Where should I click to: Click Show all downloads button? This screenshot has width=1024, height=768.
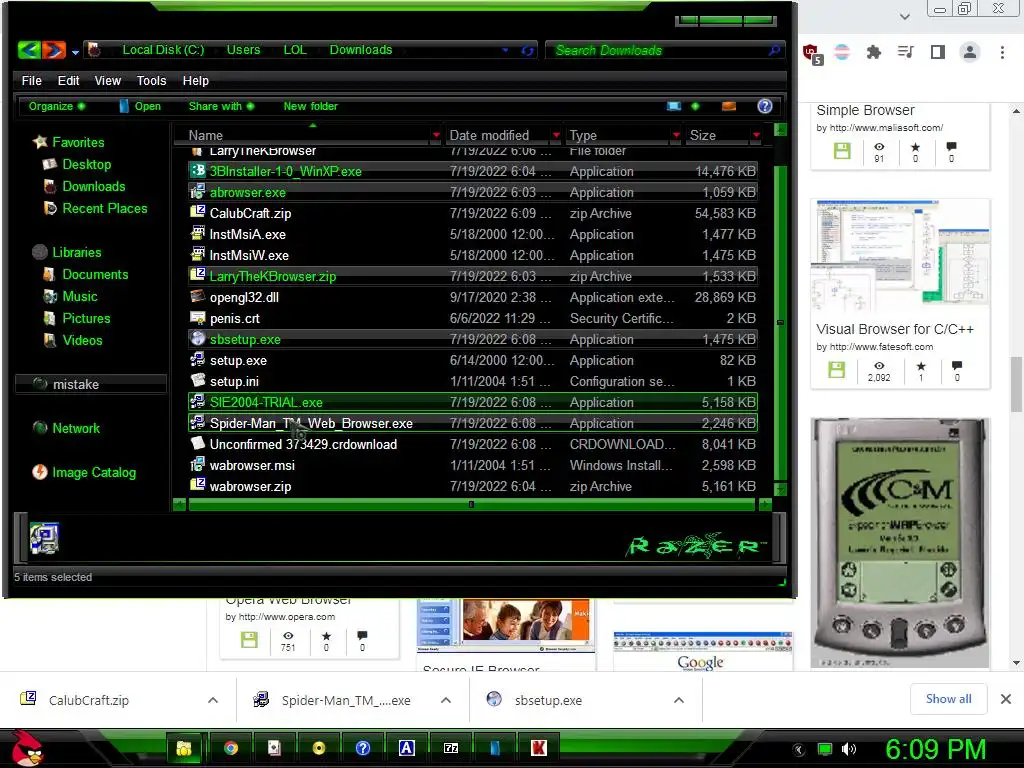[x=948, y=699]
